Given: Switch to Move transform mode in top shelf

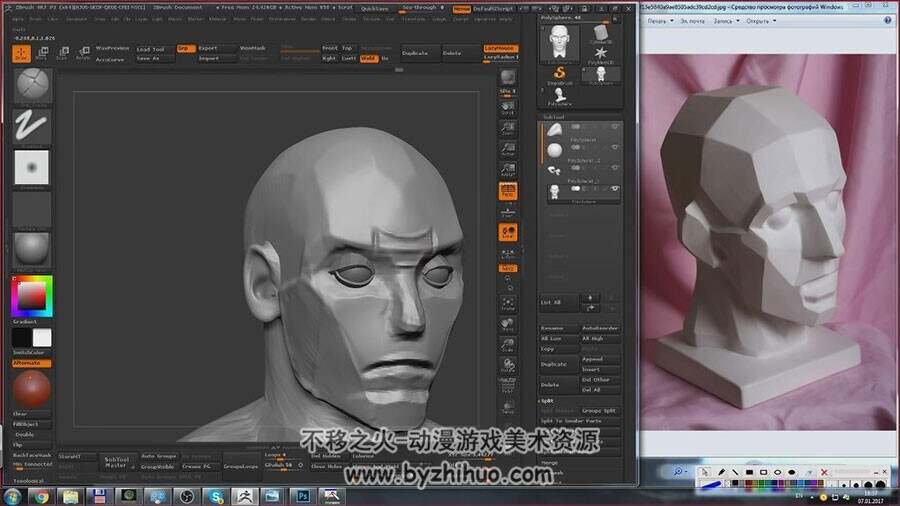Looking at the screenshot, I should coord(42,53).
